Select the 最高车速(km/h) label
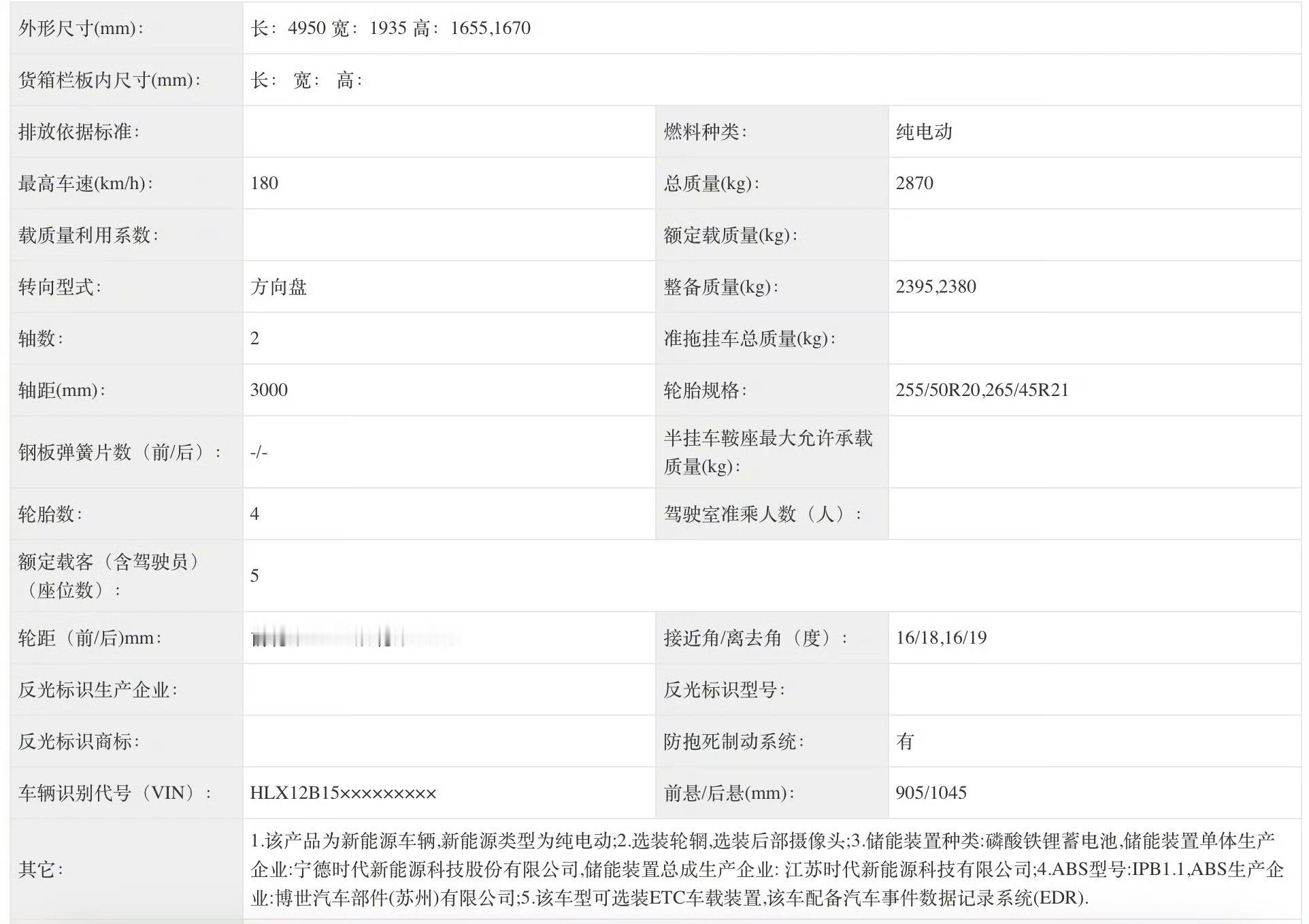Screen dimensions: 1309x924 (86, 184)
